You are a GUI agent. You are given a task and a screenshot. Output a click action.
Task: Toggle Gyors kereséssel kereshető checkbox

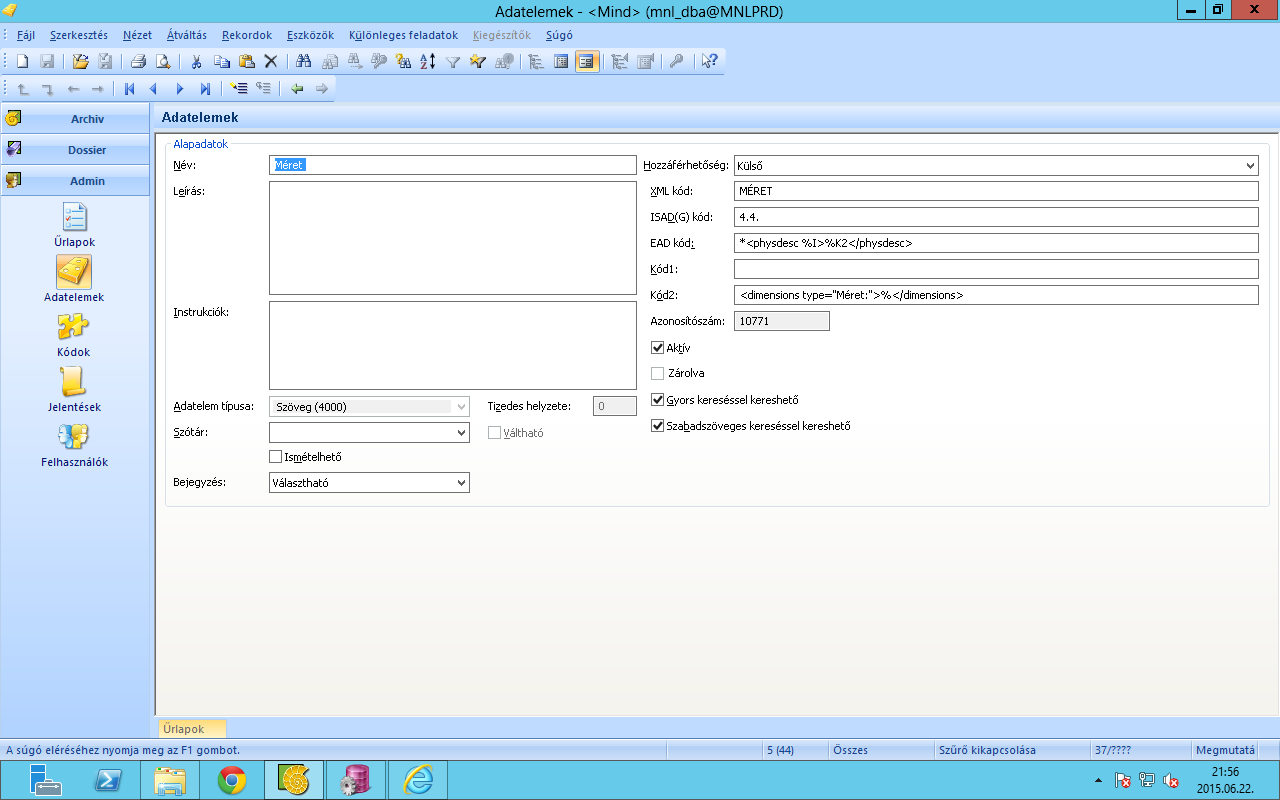pyautogui.click(x=657, y=400)
